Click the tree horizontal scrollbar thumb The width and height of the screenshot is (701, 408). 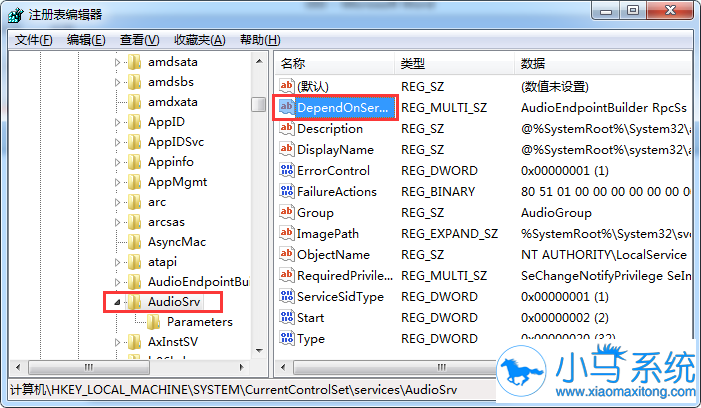[x=89, y=367]
